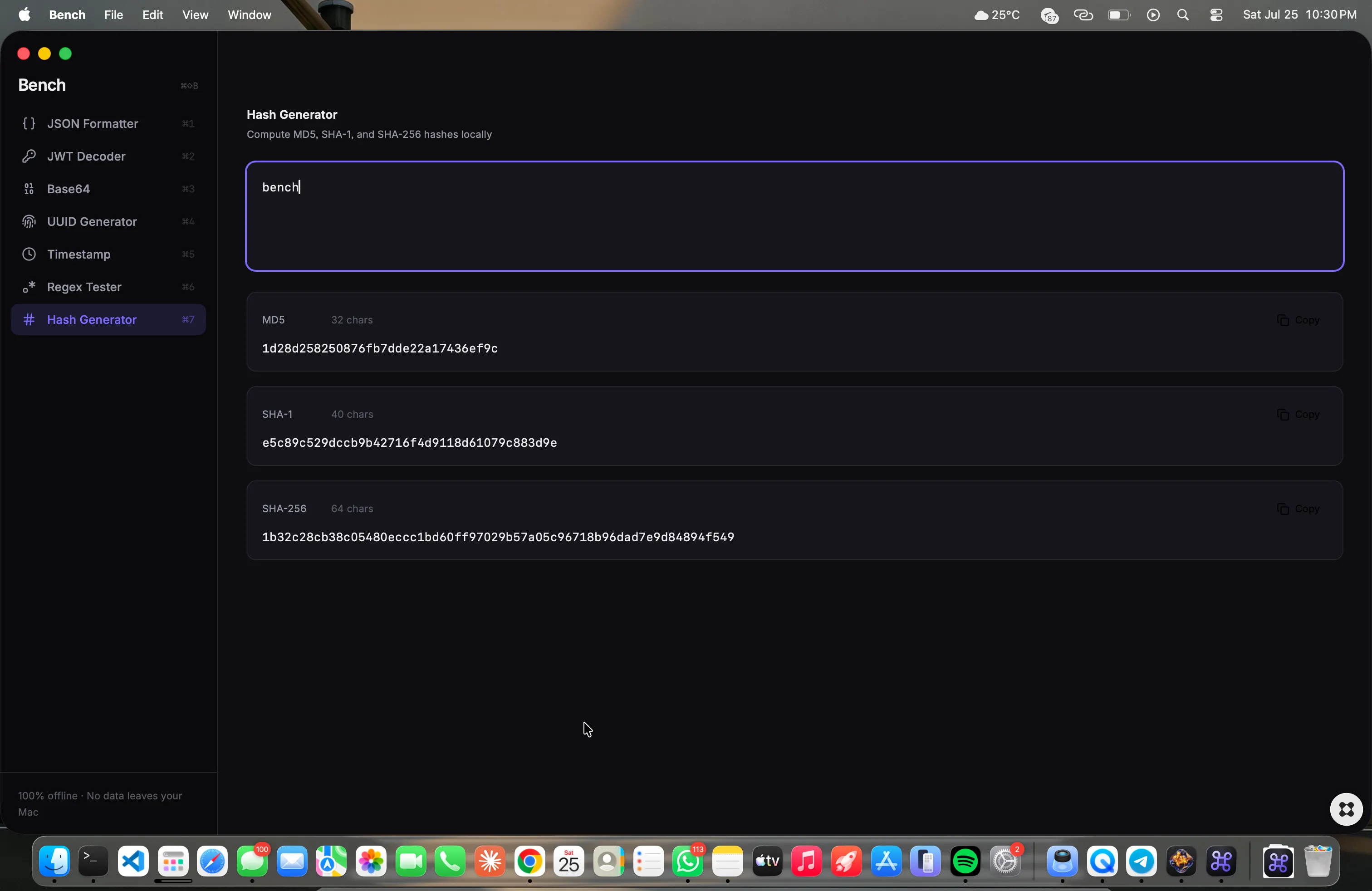This screenshot has height=891, width=1372.
Task: Open weather widget showing 25°C
Action: click(997, 15)
